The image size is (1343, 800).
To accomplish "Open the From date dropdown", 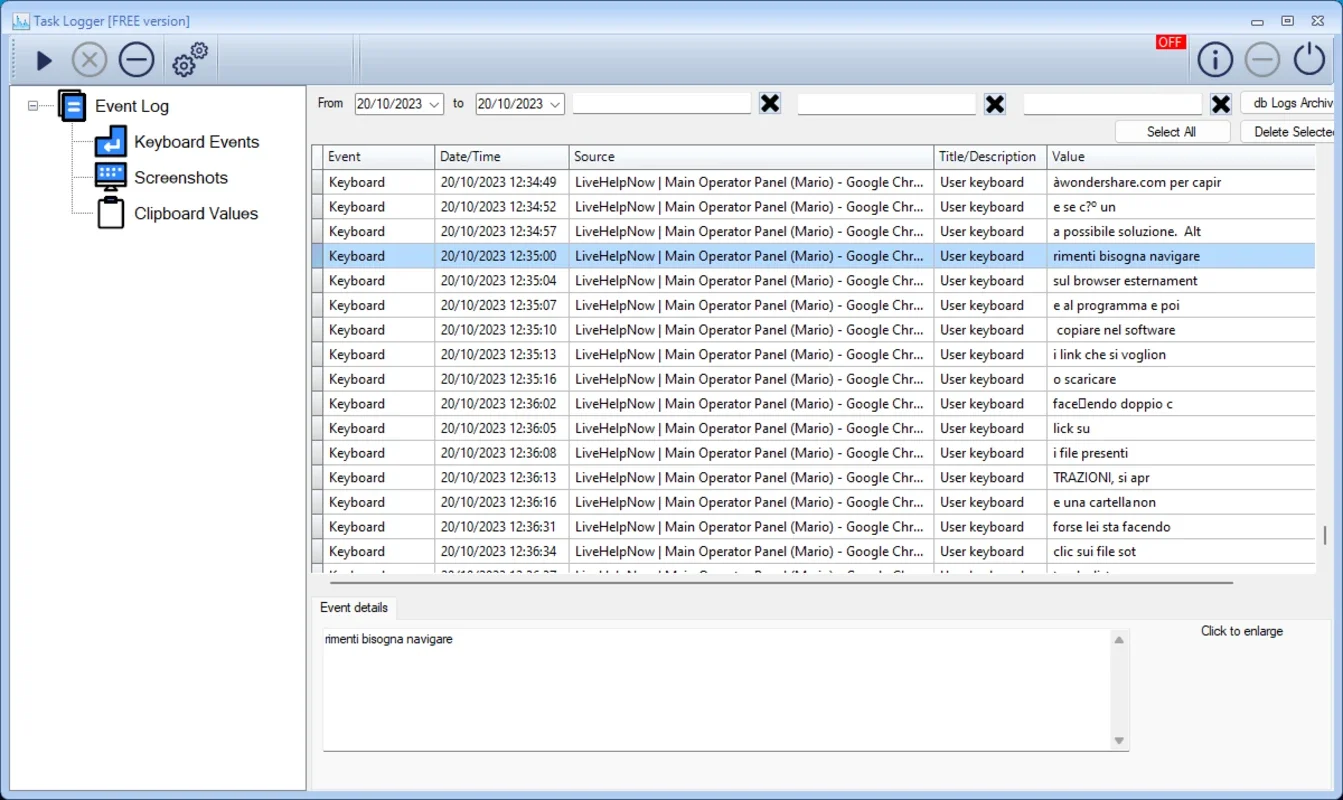I will (434, 104).
